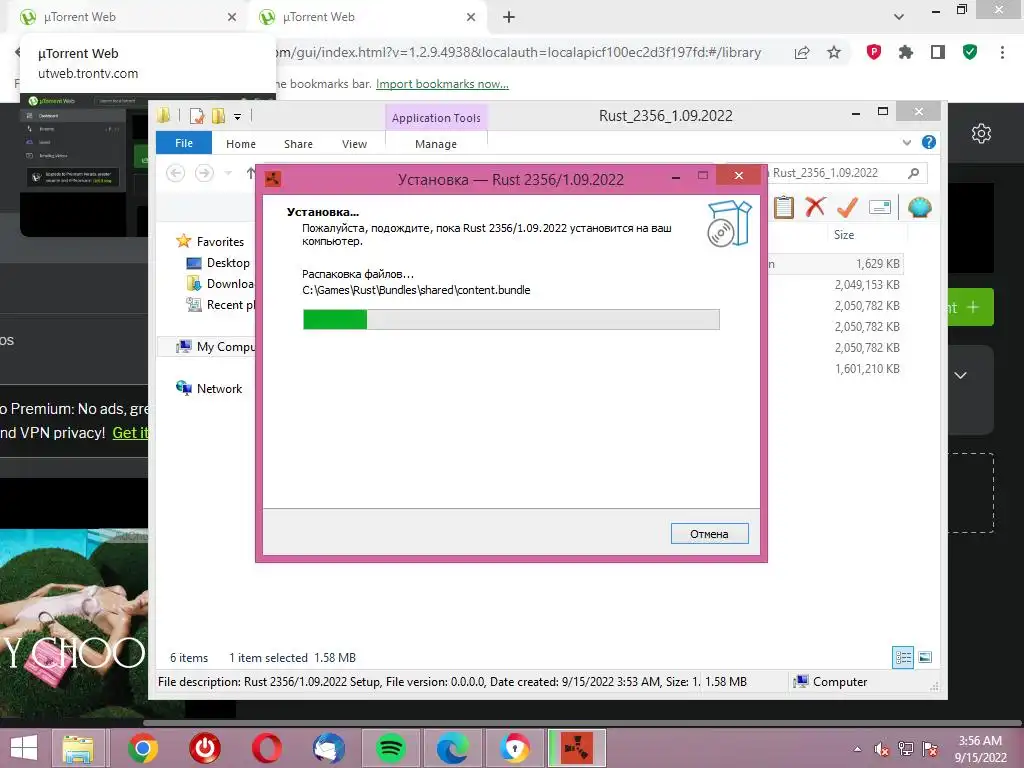Click the installer progress bar
This screenshot has height=768, width=1024.
[x=511, y=319]
